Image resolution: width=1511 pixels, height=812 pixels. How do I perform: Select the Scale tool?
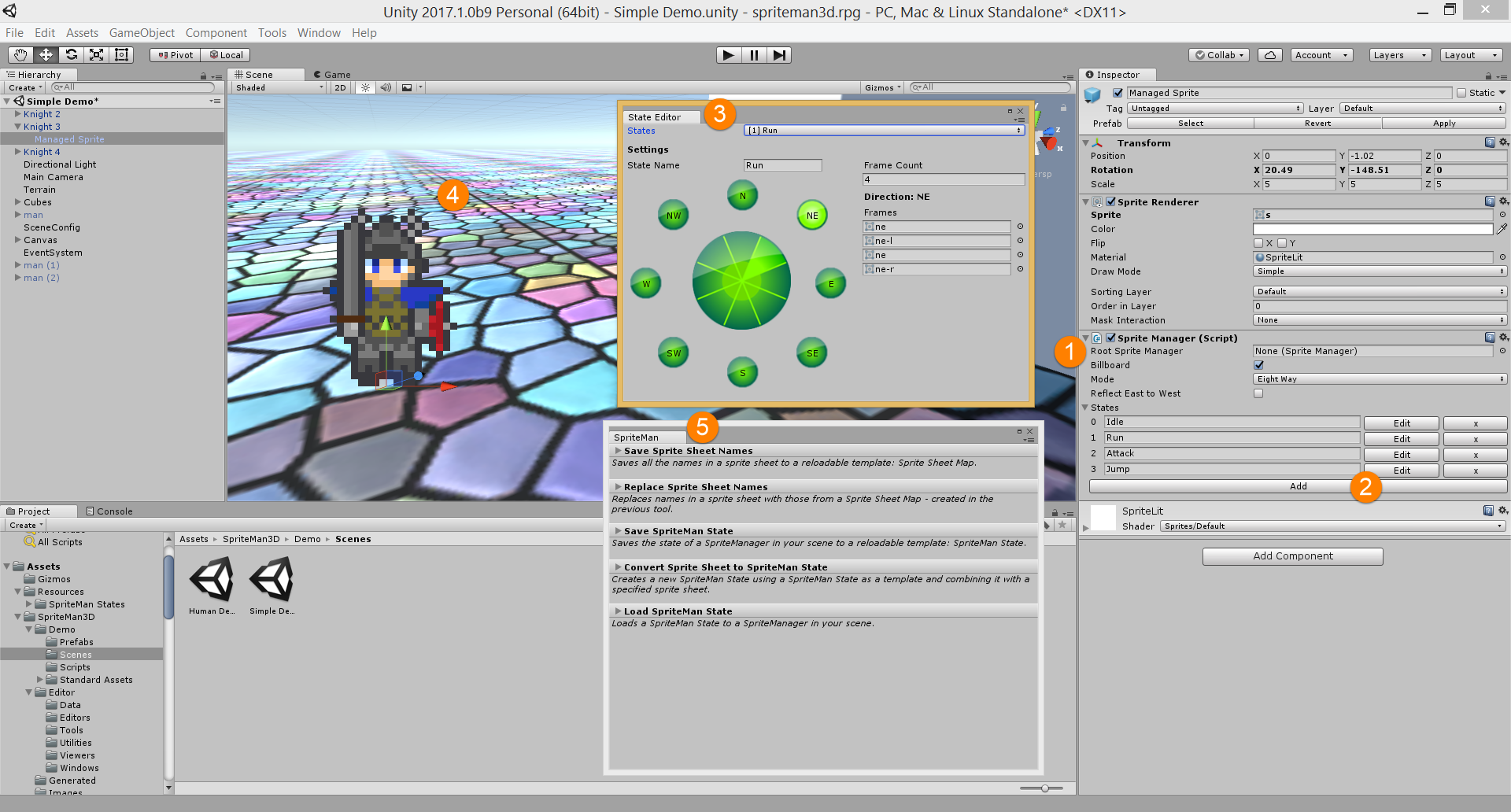96,54
